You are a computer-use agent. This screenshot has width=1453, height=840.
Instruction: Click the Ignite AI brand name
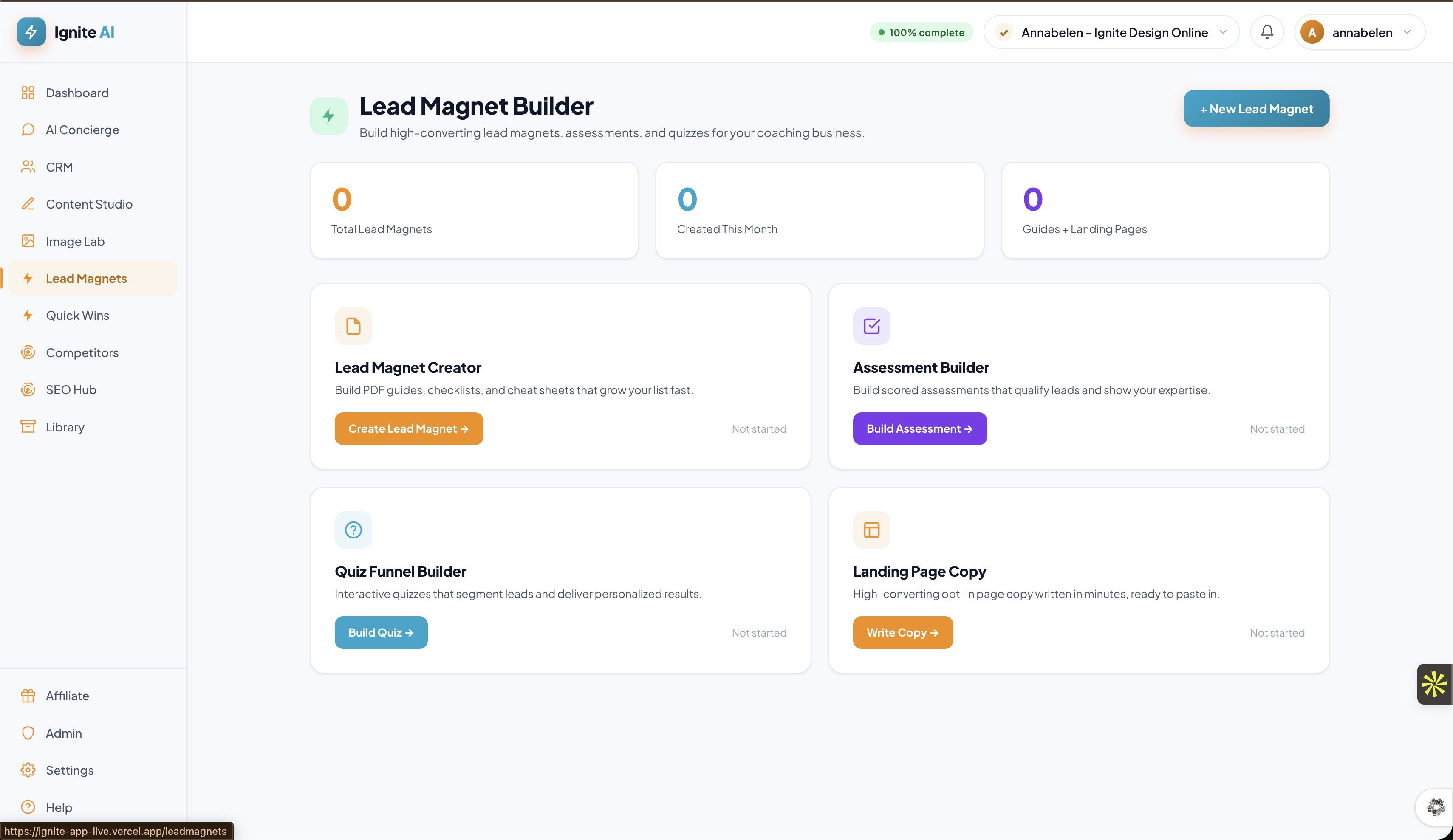(x=84, y=32)
